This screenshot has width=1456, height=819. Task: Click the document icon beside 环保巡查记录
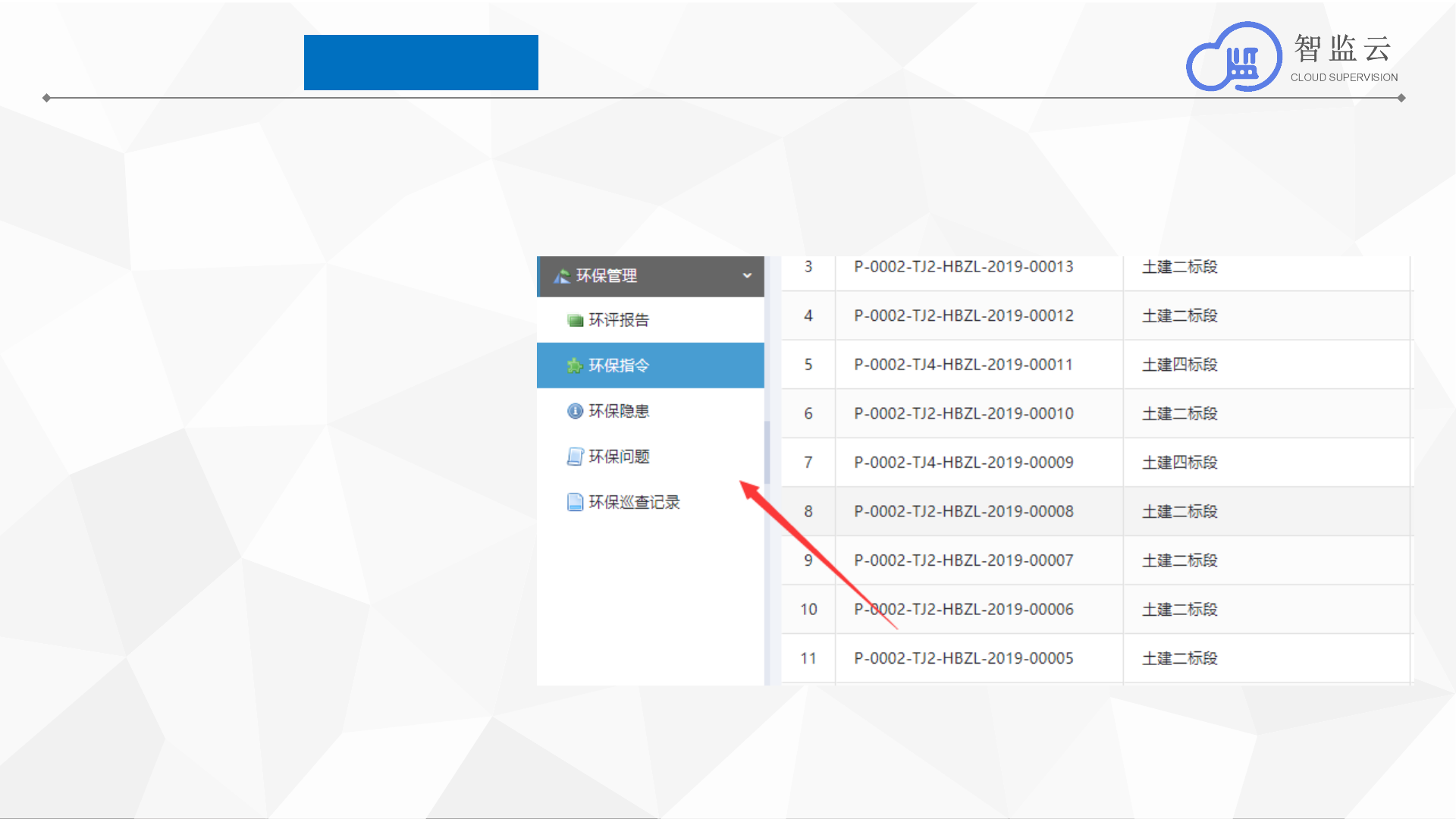(576, 502)
